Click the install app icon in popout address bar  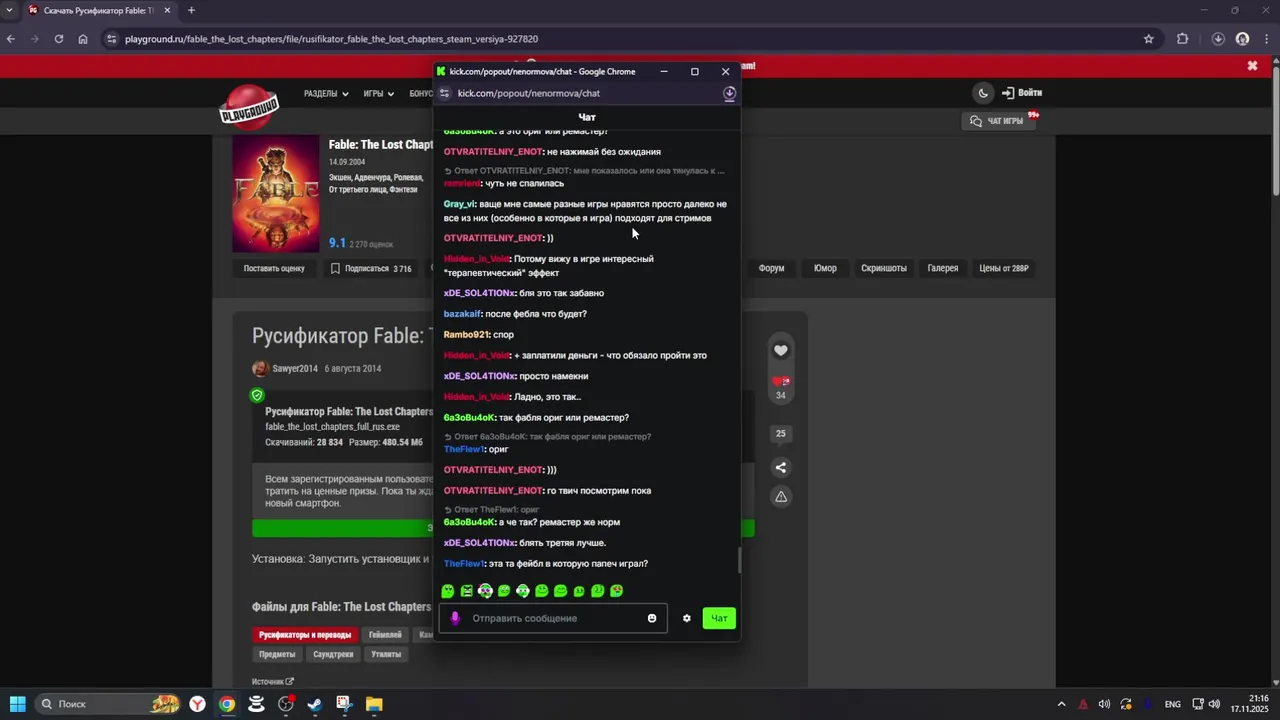coord(729,93)
